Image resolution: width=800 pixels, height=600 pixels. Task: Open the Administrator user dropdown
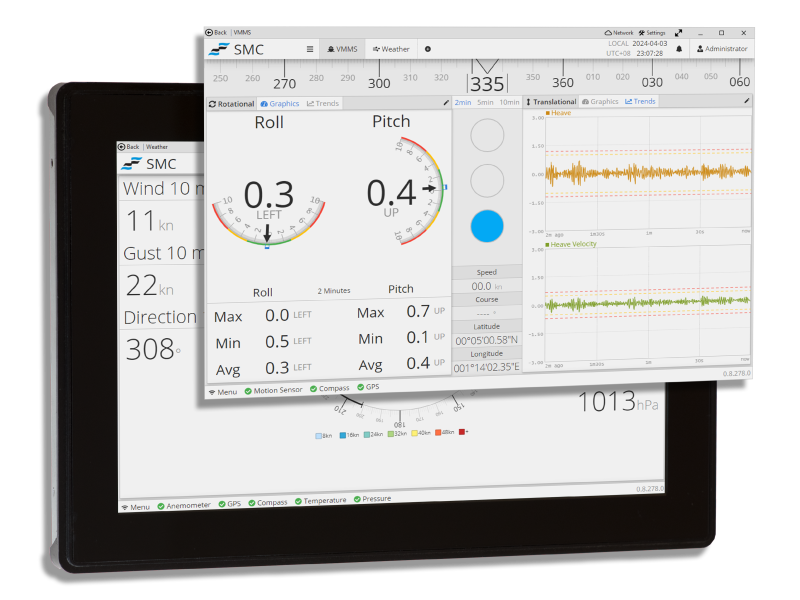[x=720, y=48]
